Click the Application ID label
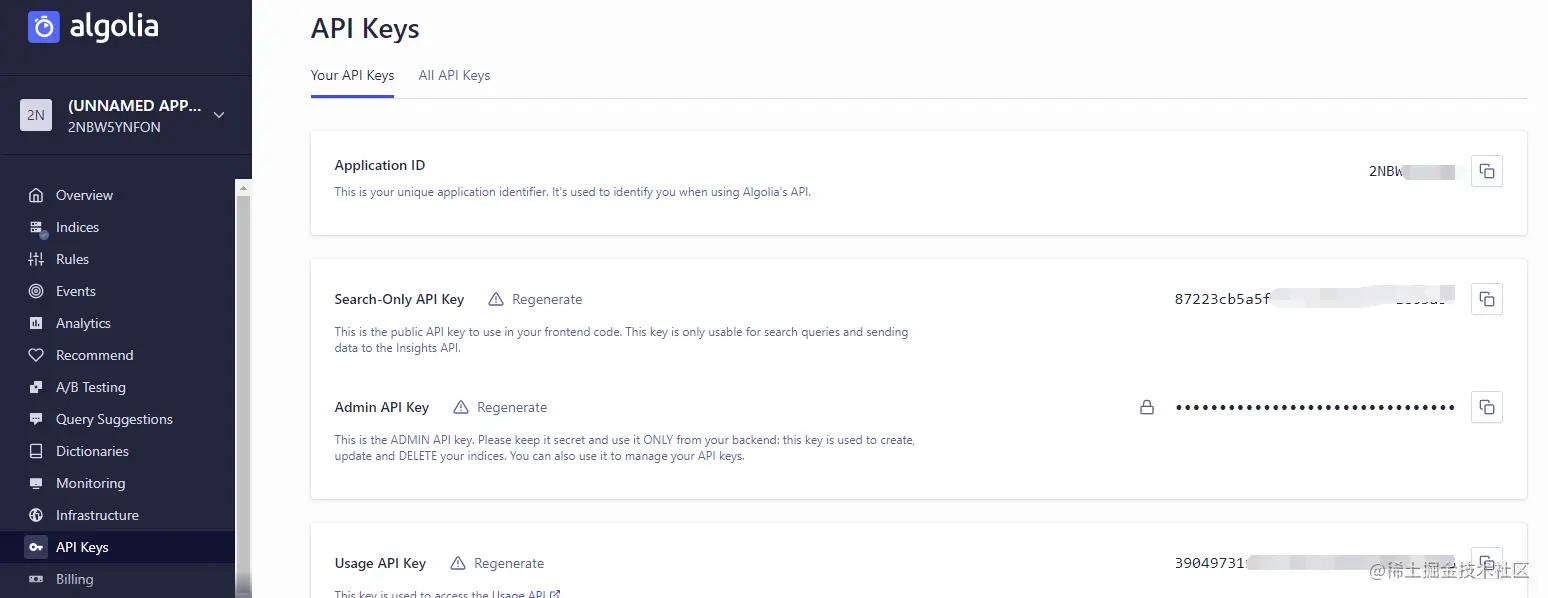This screenshot has height=598, width=1548. coord(380,165)
